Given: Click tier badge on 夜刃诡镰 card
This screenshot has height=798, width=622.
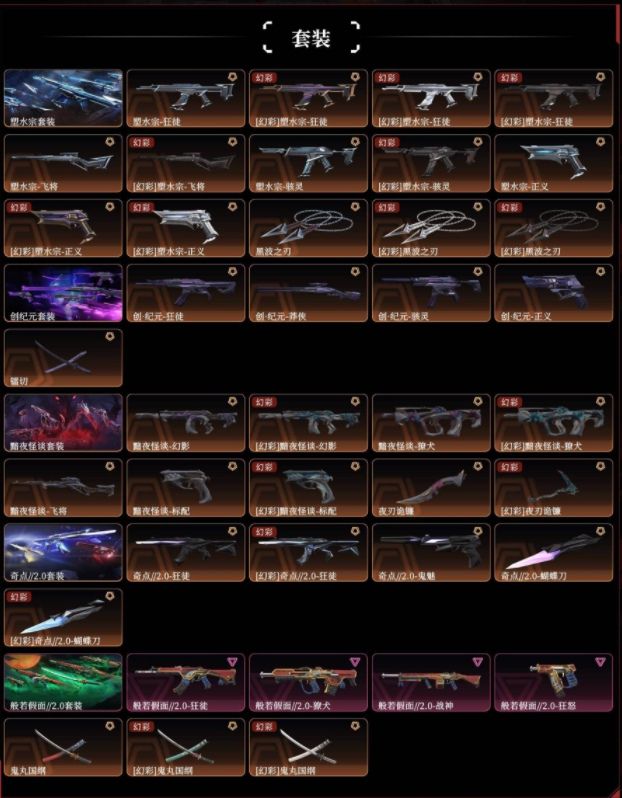Looking at the screenshot, I should click(x=477, y=467).
